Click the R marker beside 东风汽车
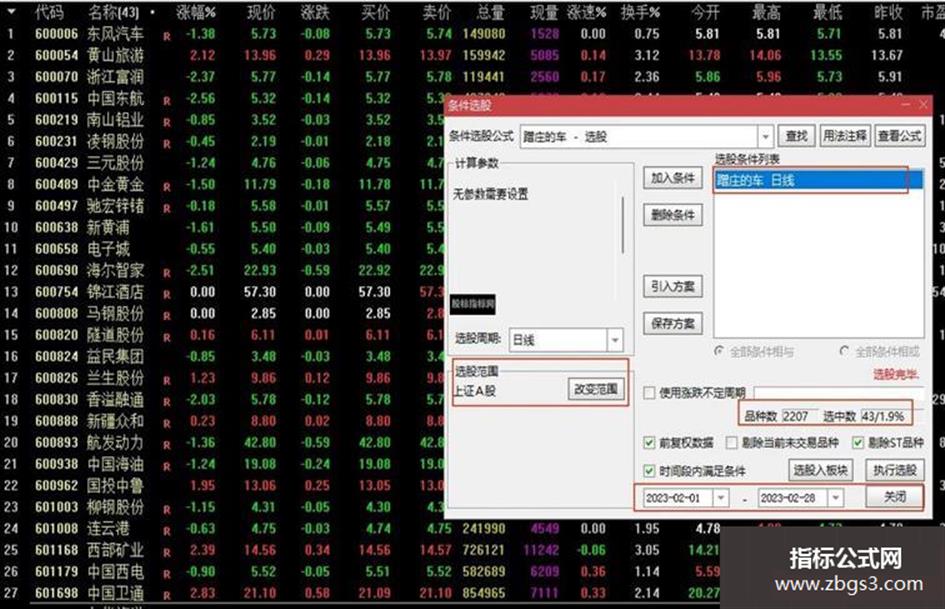945x609 pixels. click(x=167, y=37)
